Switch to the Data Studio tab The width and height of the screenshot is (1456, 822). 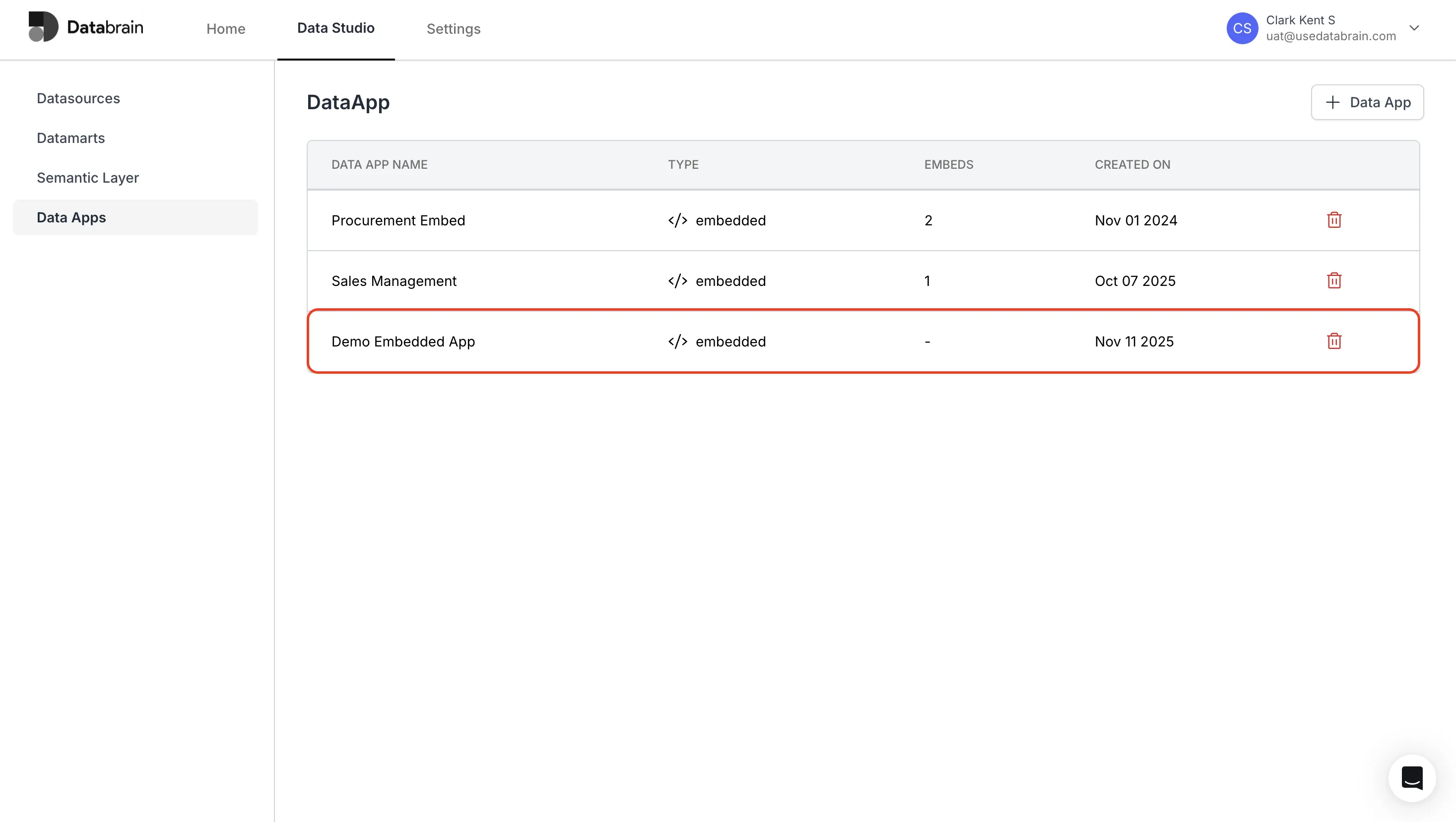point(336,28)
